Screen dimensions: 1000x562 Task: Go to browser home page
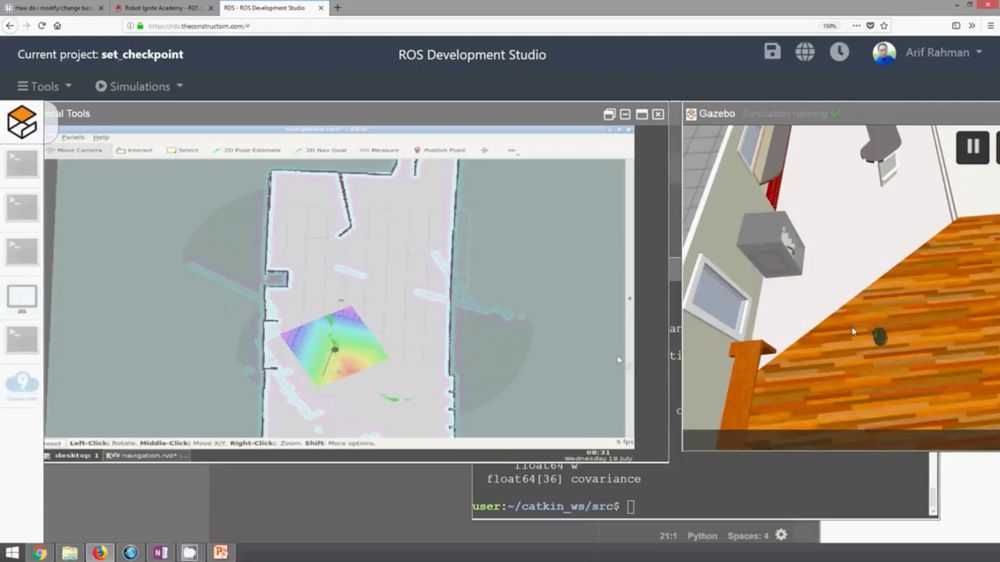(57, 26)
